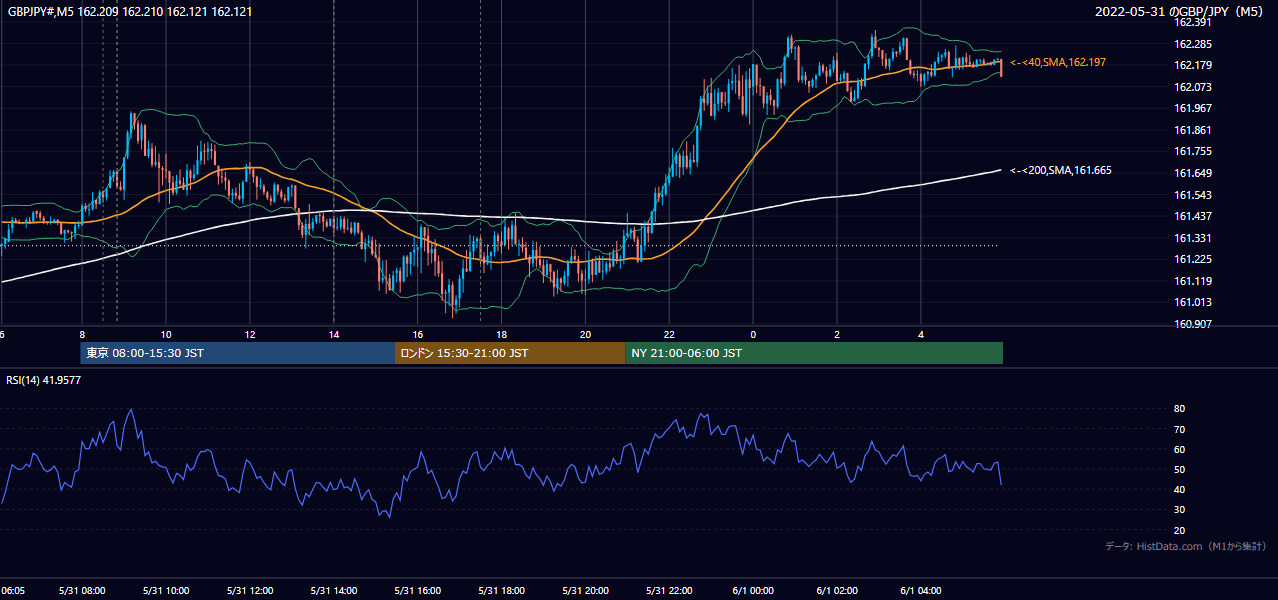The image size is (1278, 600).
Task: Click the NY 21:00-06:00 JST session bar
Action: (x=814, y=353)
